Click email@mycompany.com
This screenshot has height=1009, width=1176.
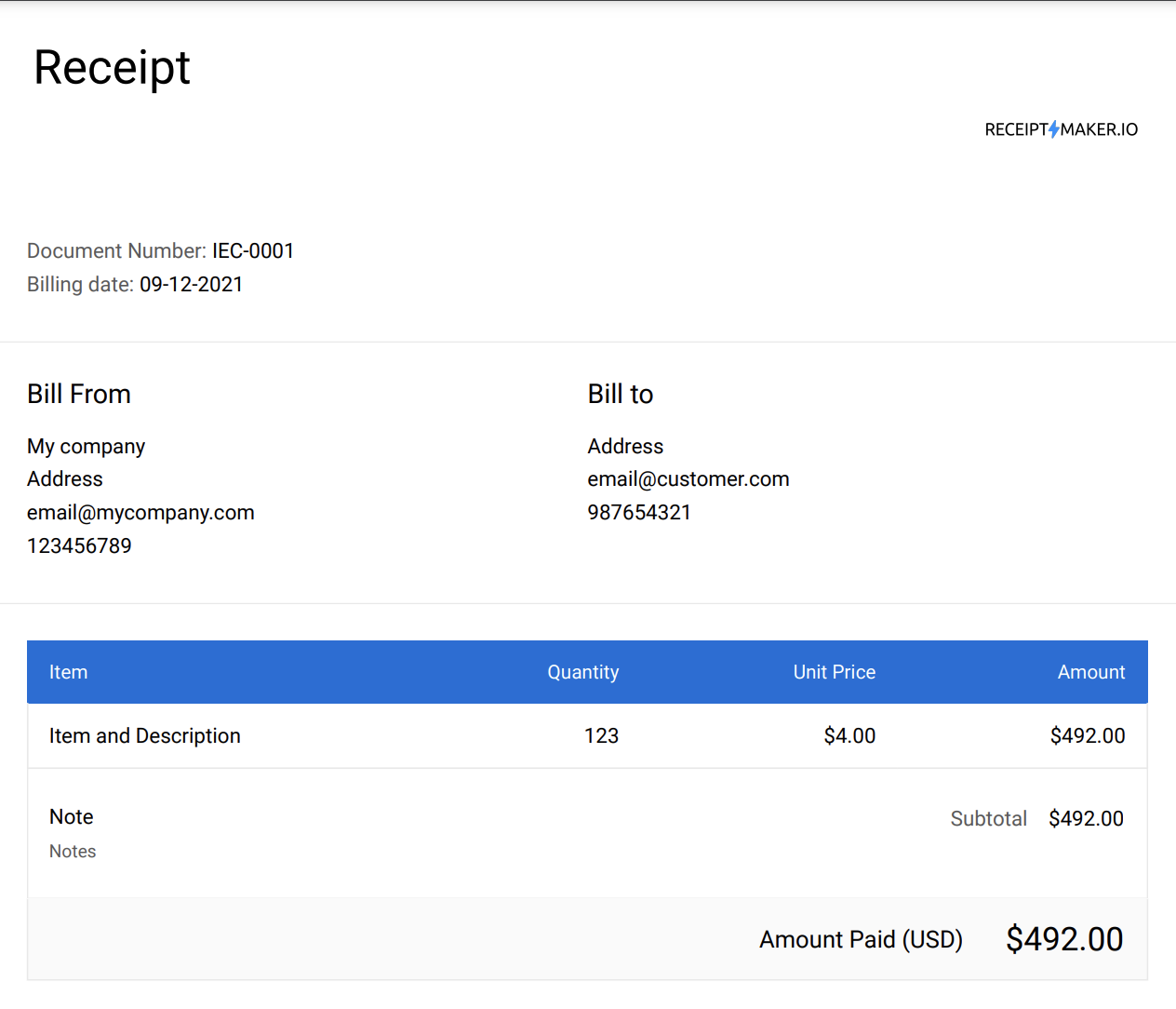[x=140, y=513]
